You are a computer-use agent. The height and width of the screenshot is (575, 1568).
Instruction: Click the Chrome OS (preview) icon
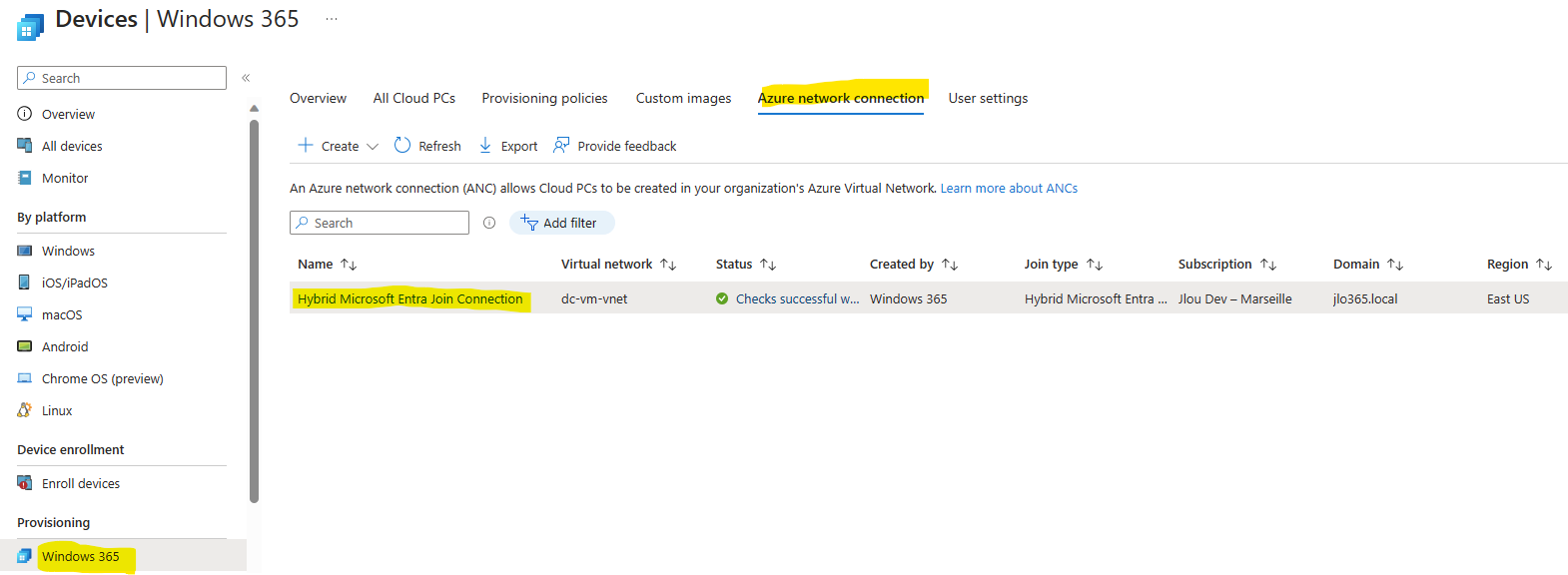pos(25,378)
